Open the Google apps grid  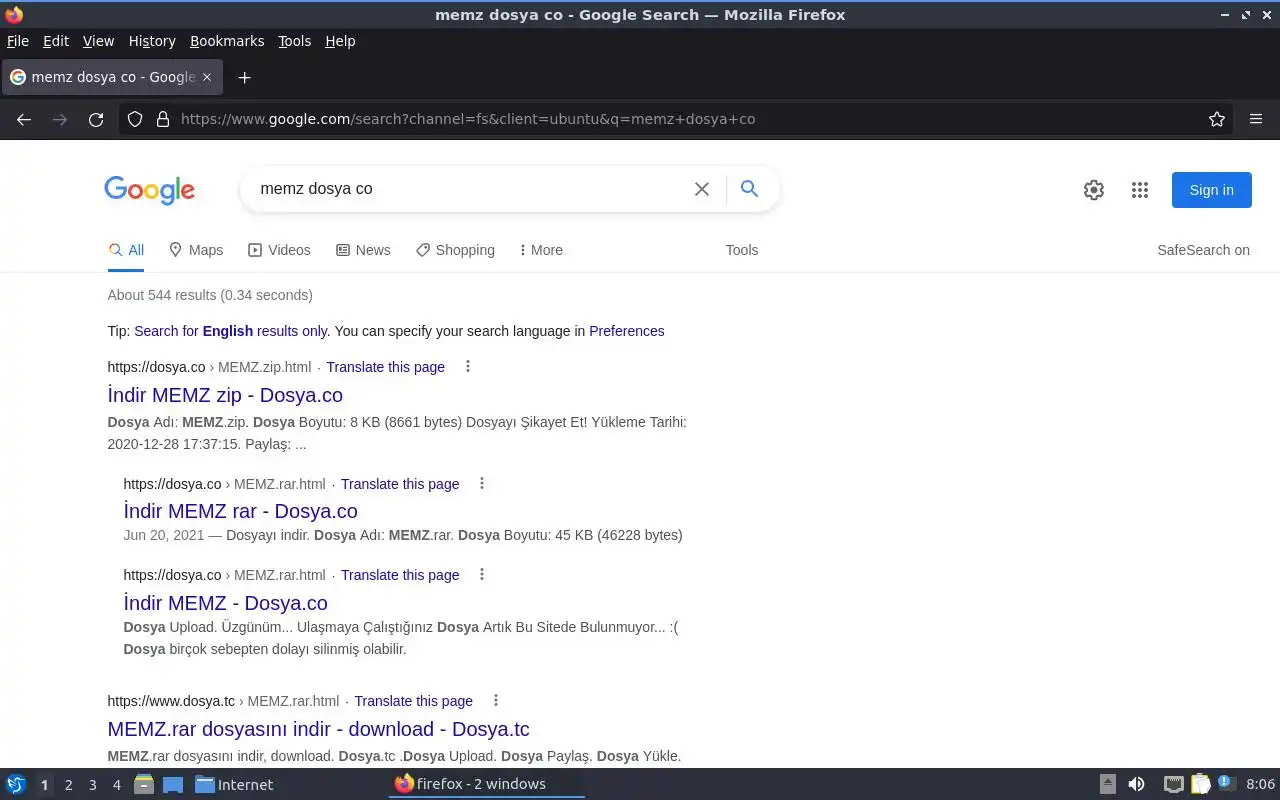click(1140, 190)
